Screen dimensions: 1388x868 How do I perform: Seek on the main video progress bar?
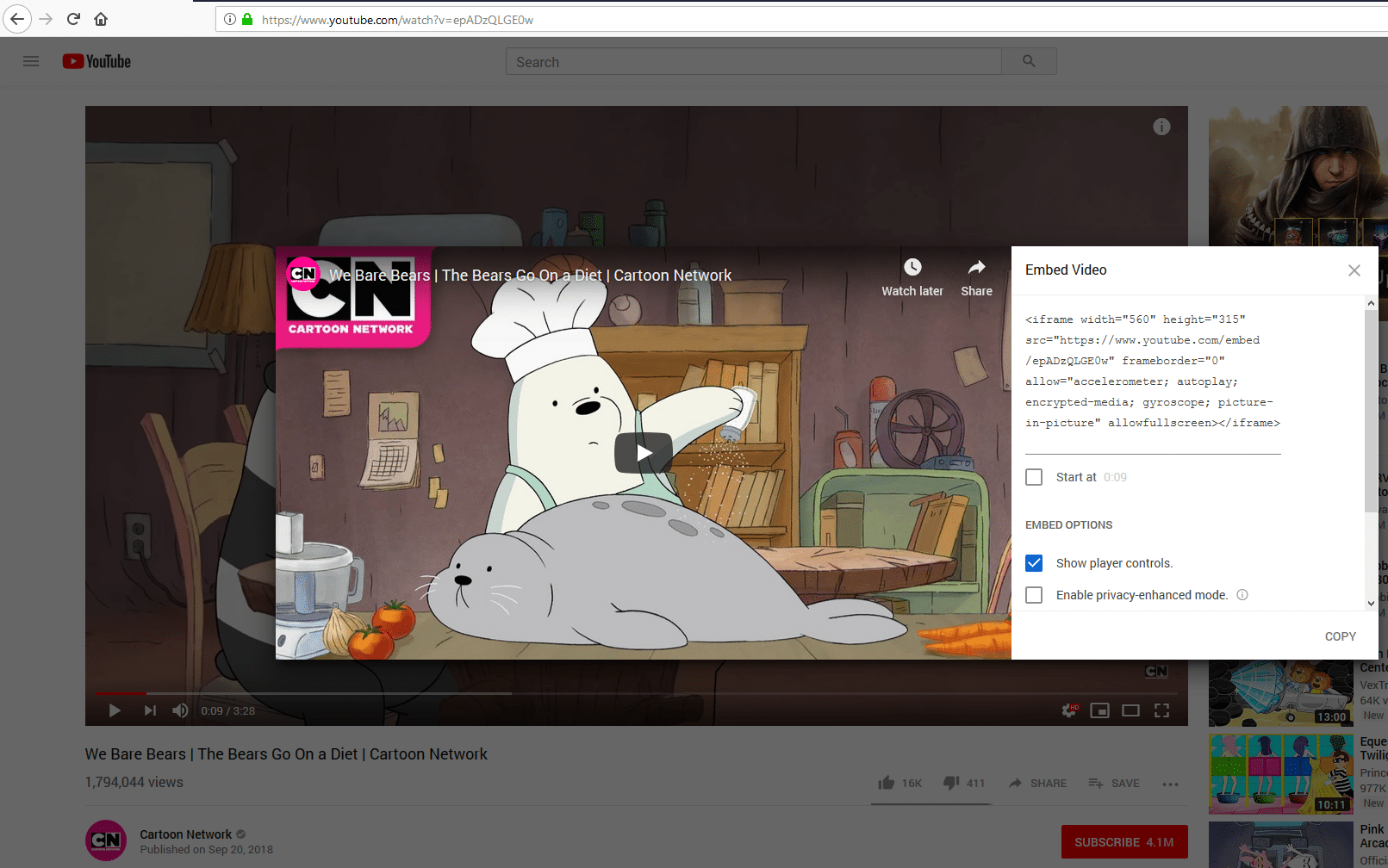click(636, 693)
